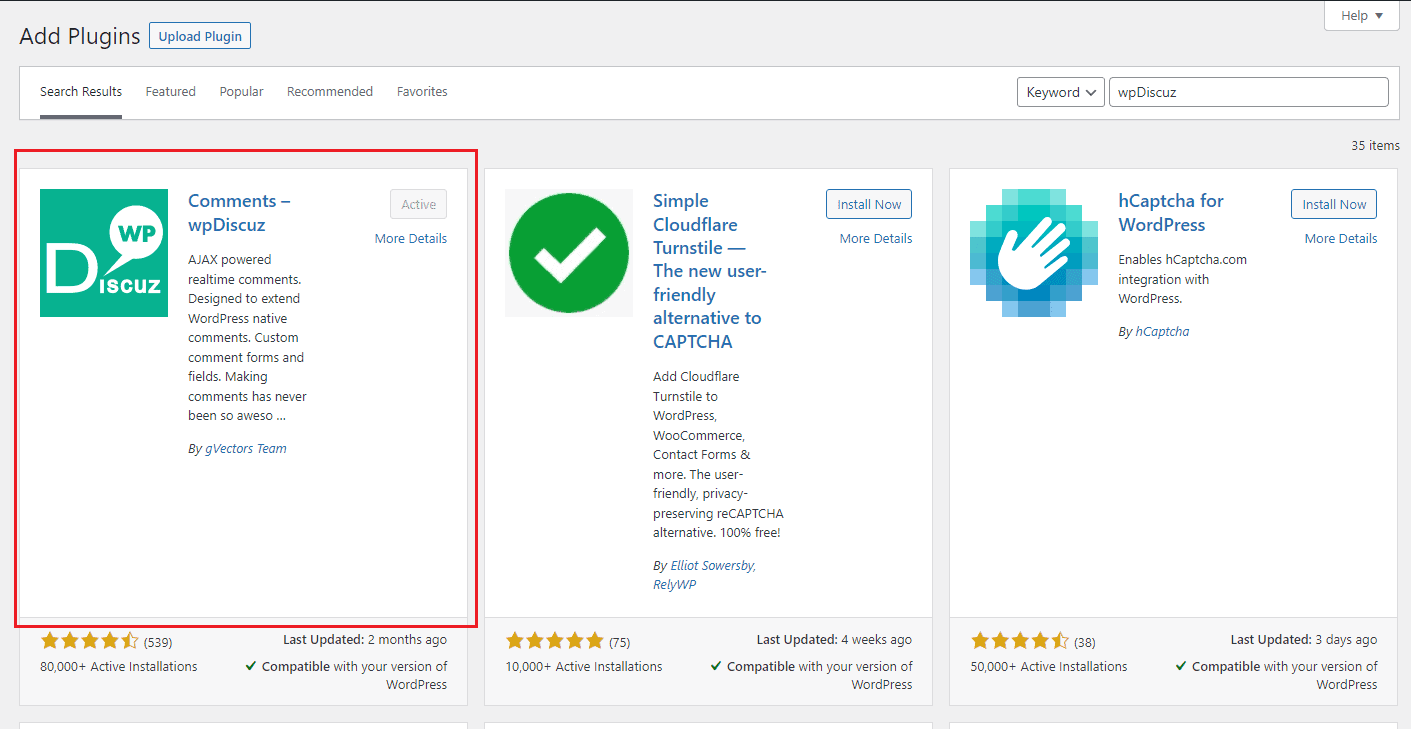
Task: Click the wpDiscuz plugin logo icon
Action: click(x=104, y=253)
